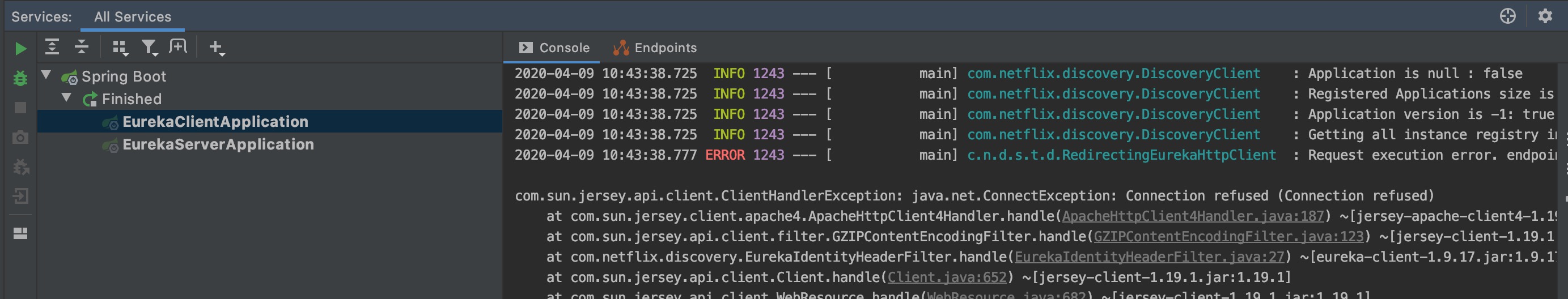This screenshot has width=1568, height=299.
Task: Click the Open in New Tab icon
Action: tap(178, 47)
